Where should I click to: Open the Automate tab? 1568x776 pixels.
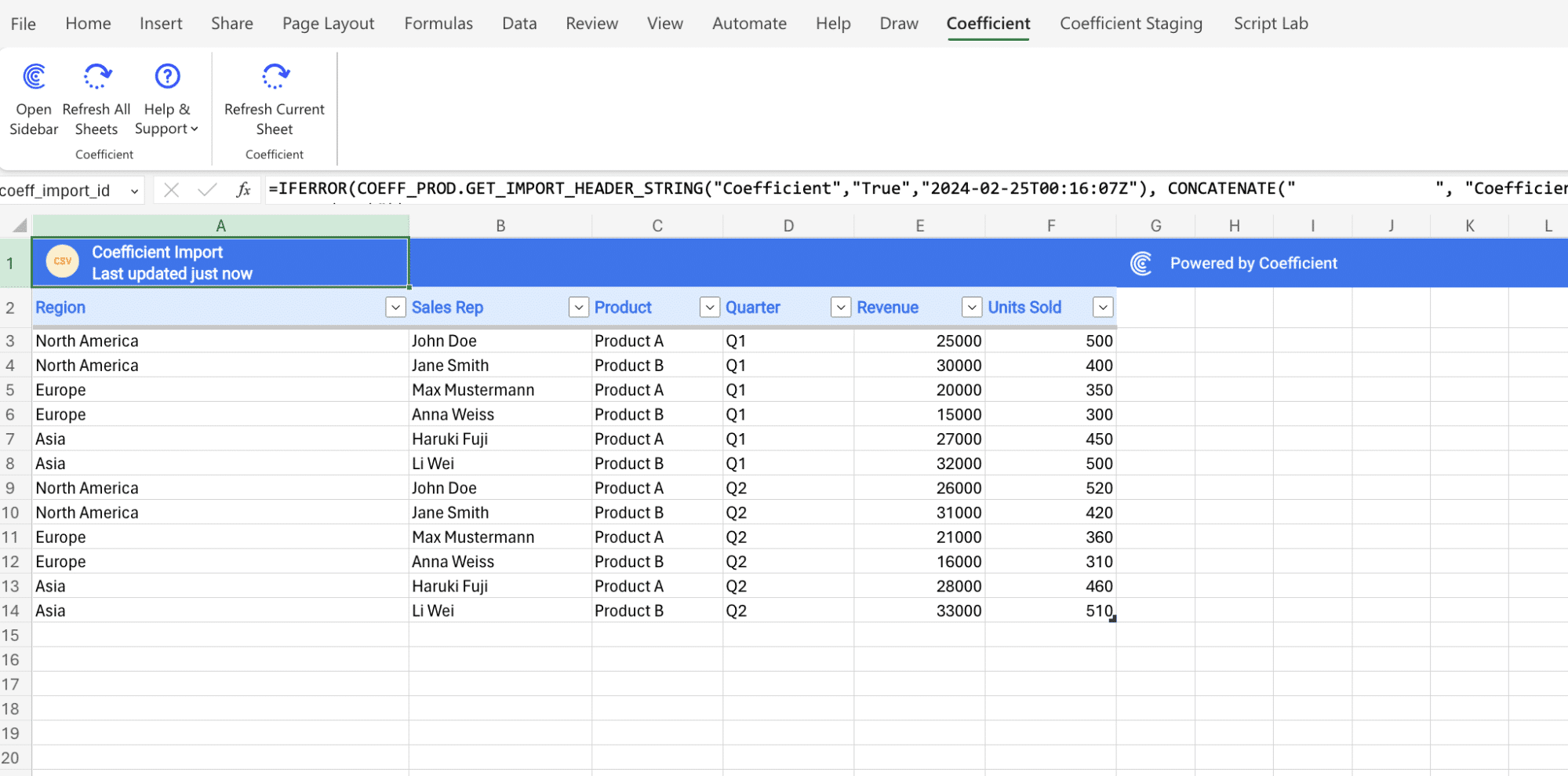point(749,24)
